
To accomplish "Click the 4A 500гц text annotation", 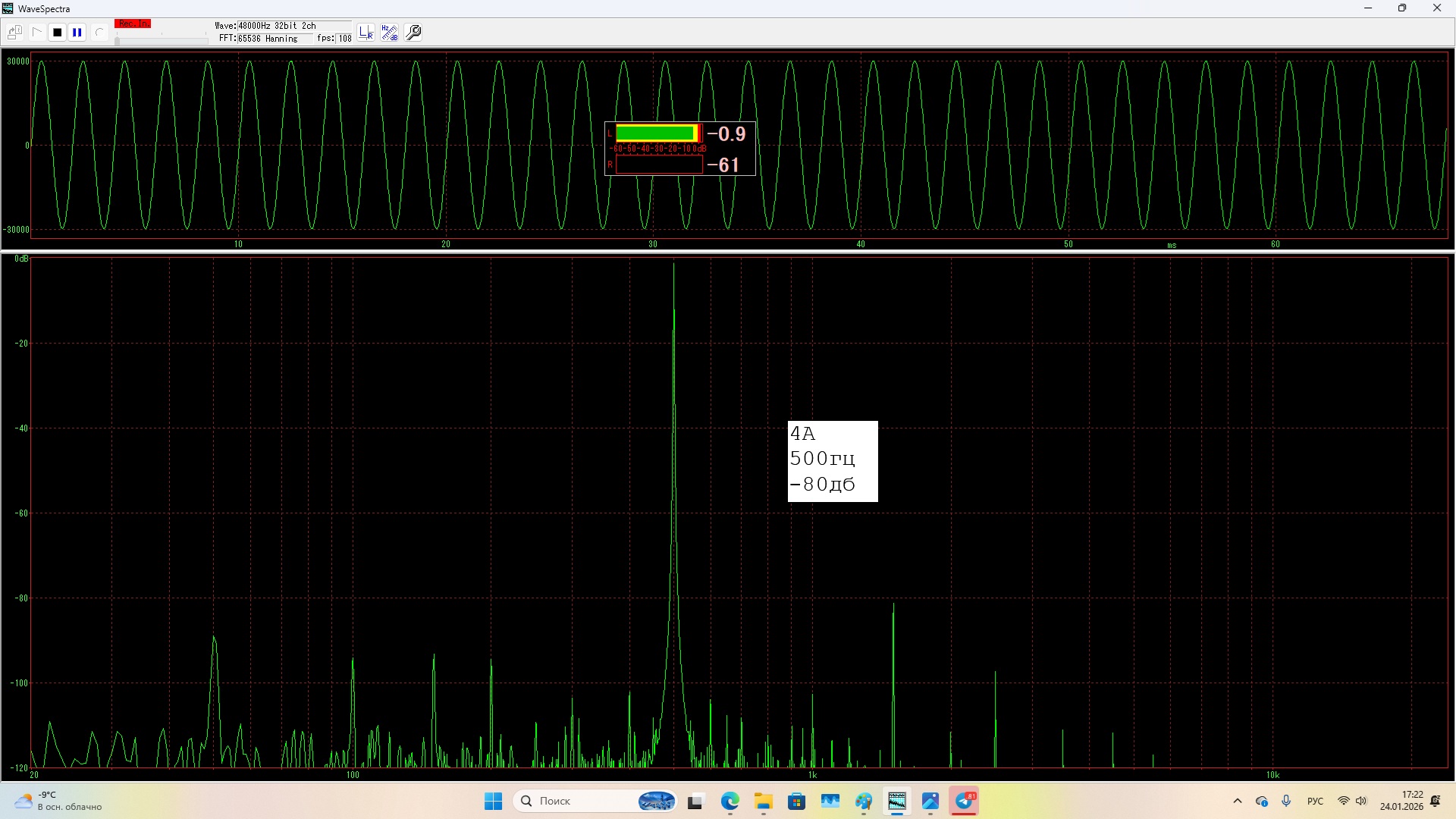I will 833,461.
